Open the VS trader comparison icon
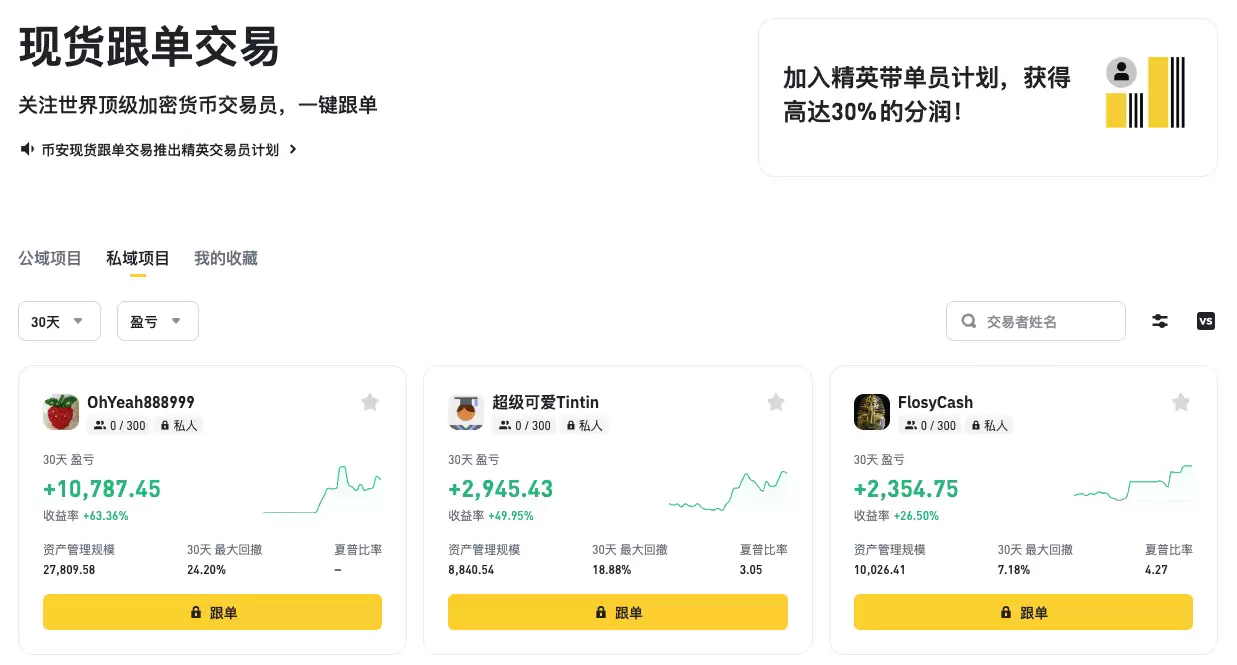The image size is (1237, 665). point(1206,321)
